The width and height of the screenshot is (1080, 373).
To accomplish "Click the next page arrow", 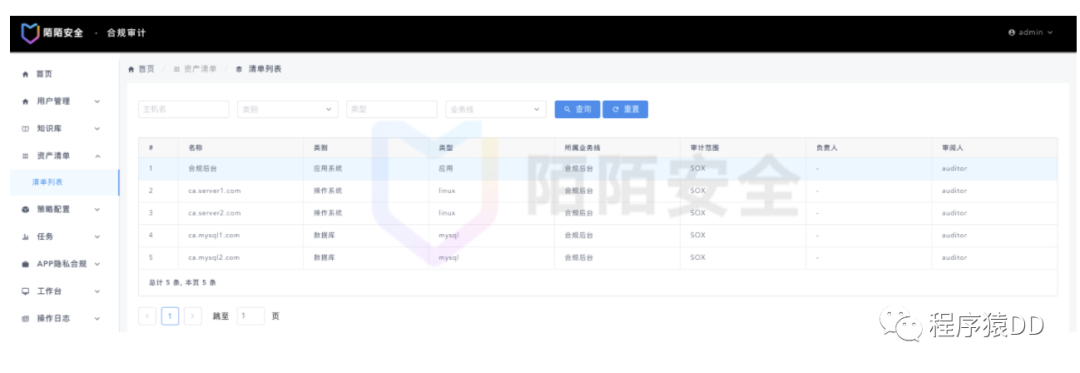I will (193, 317).
